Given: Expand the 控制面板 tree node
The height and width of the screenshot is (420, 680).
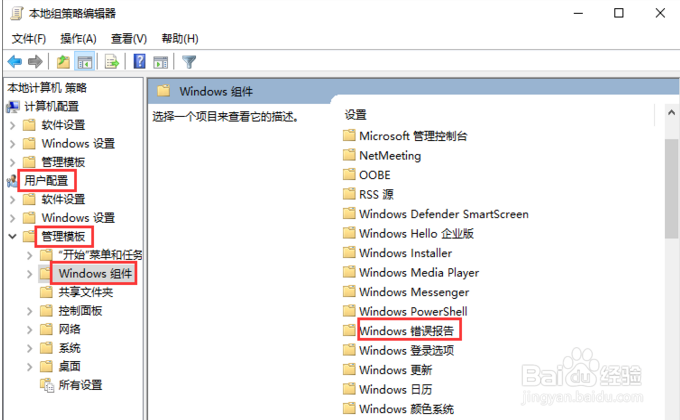Looking at the screenshot, I should 29,311.
